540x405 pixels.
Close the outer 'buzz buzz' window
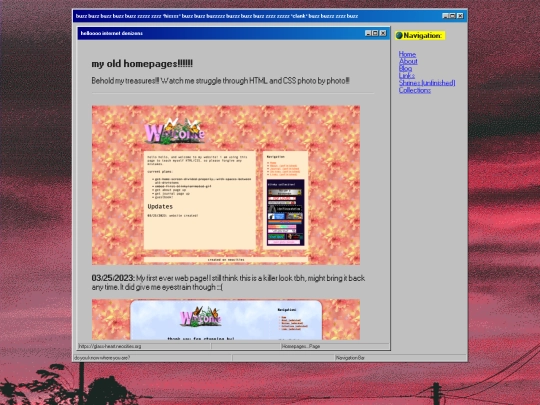click(x=460, y=16)
